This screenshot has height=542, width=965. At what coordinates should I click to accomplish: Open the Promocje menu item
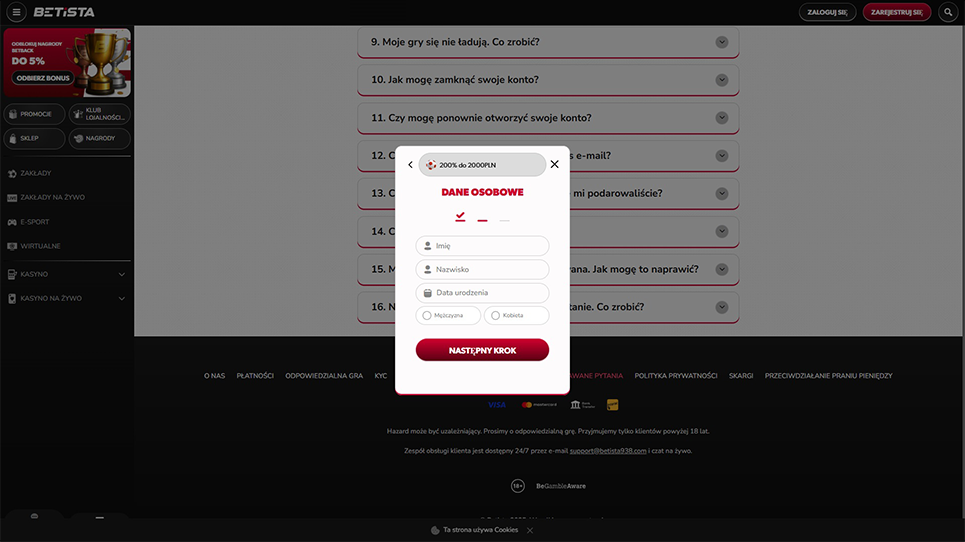click(x=35, y=114)
